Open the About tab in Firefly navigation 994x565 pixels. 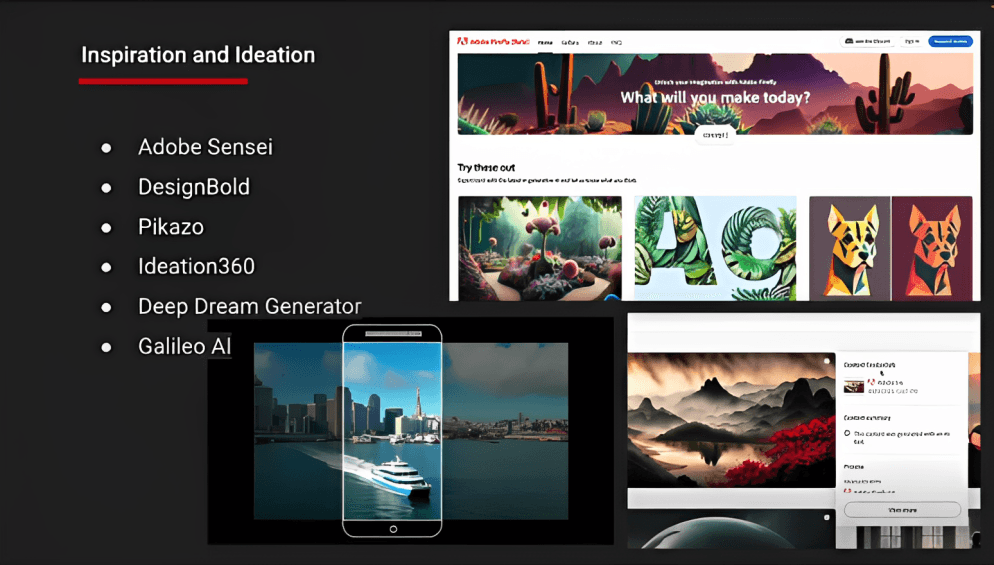[x=595, y=42]
